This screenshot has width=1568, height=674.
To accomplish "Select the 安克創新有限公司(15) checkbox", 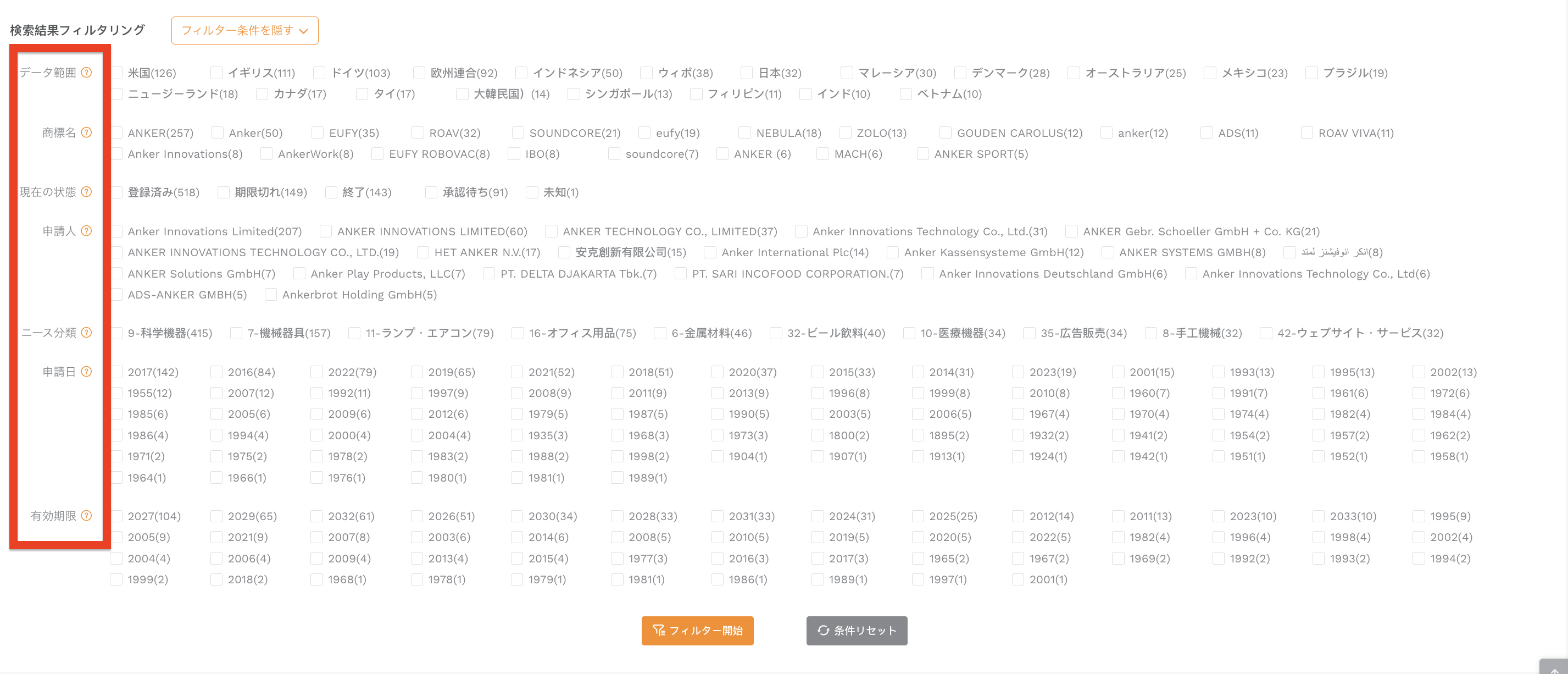I will pos(564,252).
